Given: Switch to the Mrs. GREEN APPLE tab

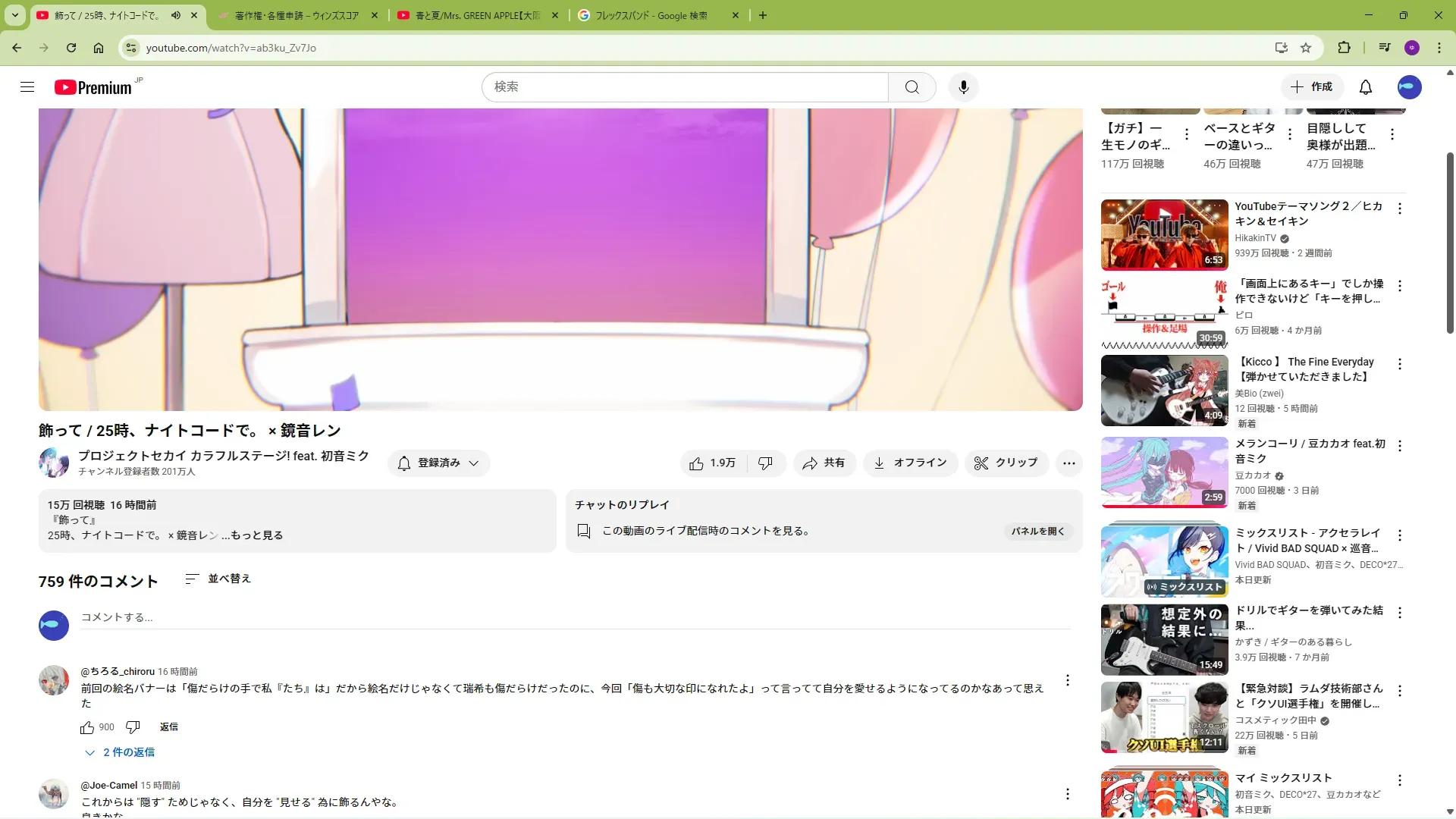Looking at the screenshot, I should click(478, 15).
